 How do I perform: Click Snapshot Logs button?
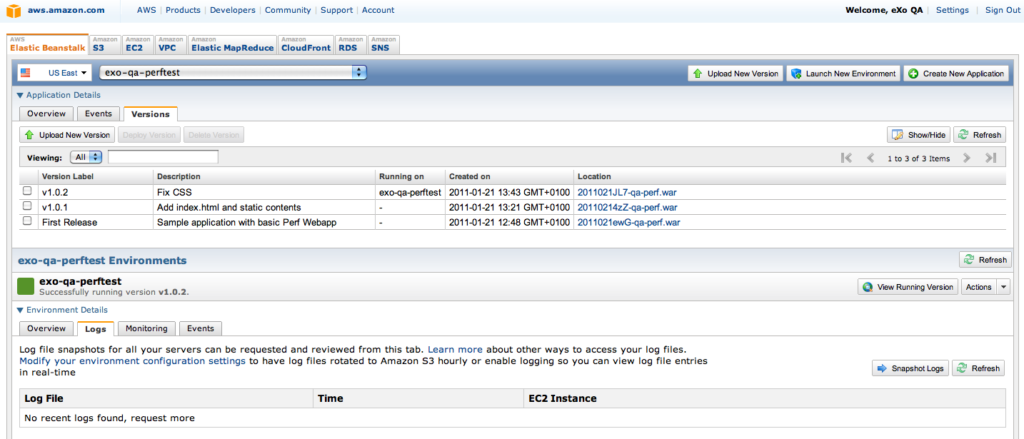(x=910, y=368)
